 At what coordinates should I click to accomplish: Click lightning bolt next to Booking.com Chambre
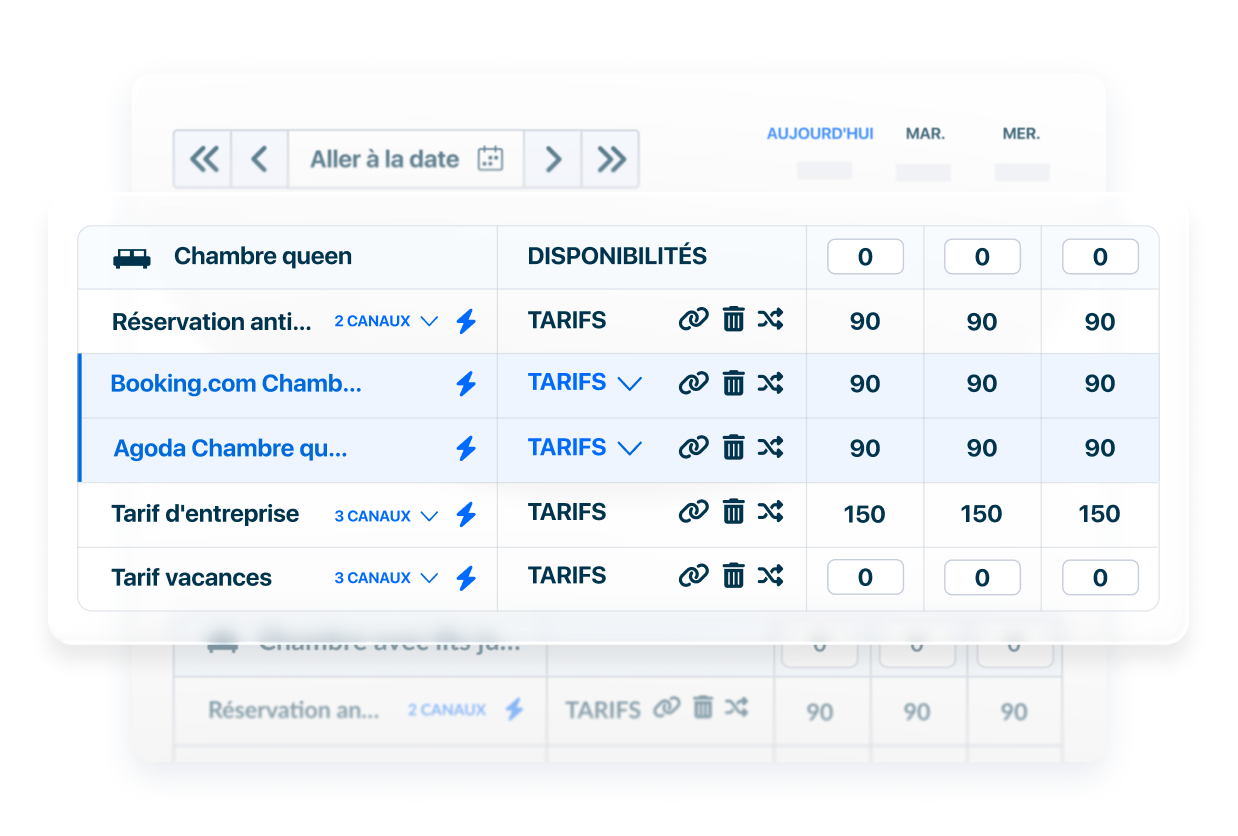[466, 384]
